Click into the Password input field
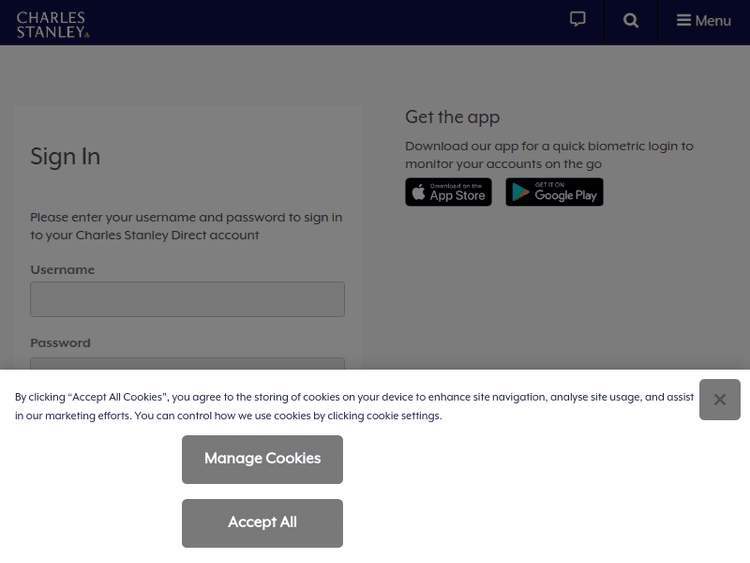The image size is (750, 563). pos(187,363)
